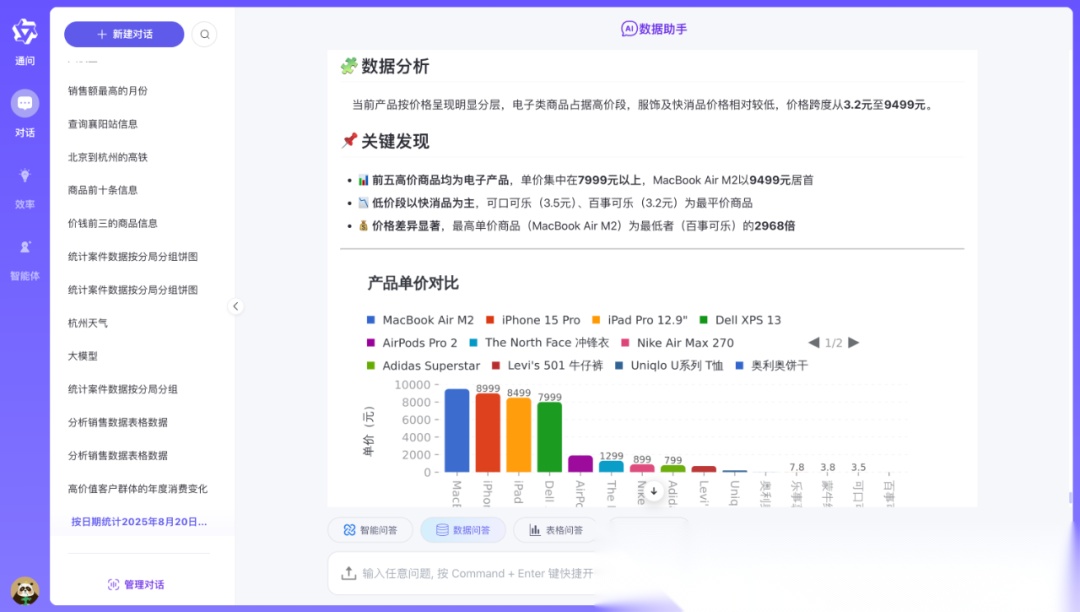Open the 对话 chat sidebar icon

25,103
